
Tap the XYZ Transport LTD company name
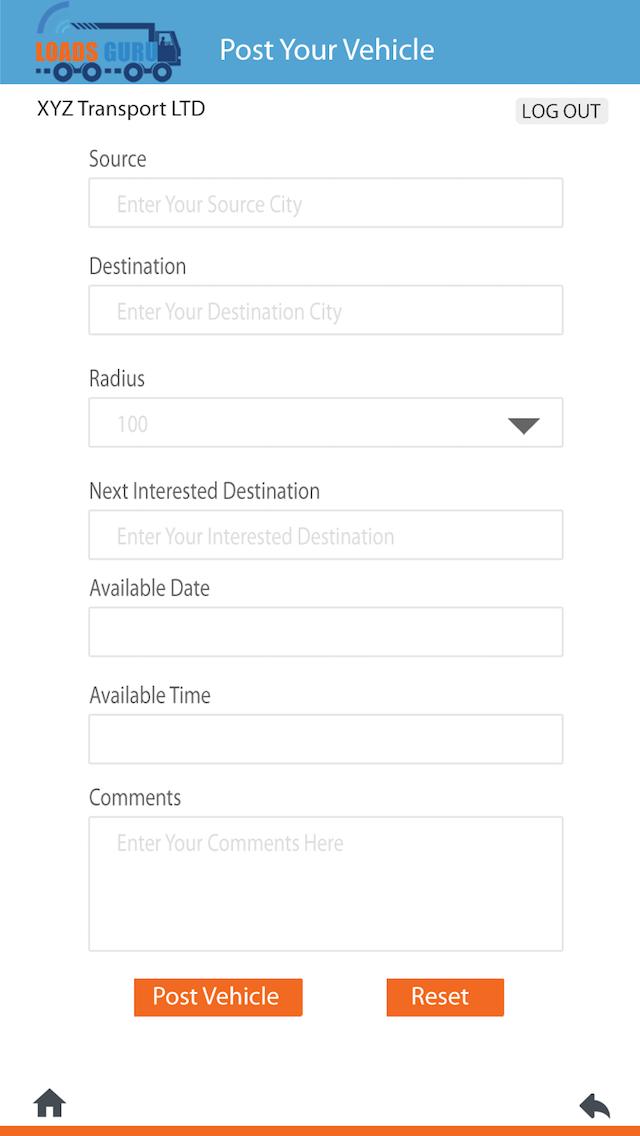pyautogui.click(x=121, y=109)
